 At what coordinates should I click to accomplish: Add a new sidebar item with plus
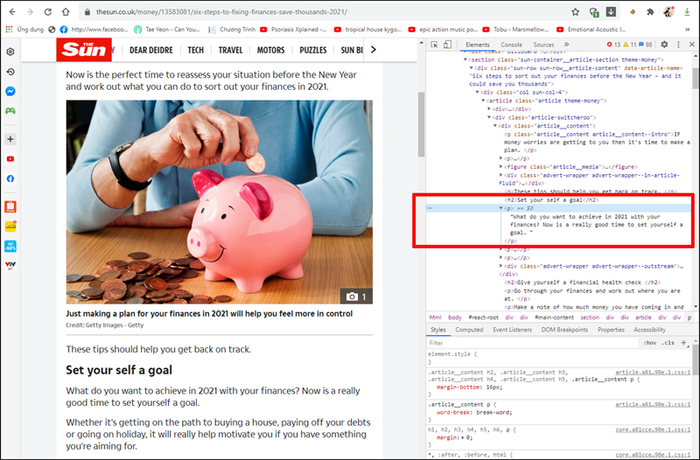10,139
